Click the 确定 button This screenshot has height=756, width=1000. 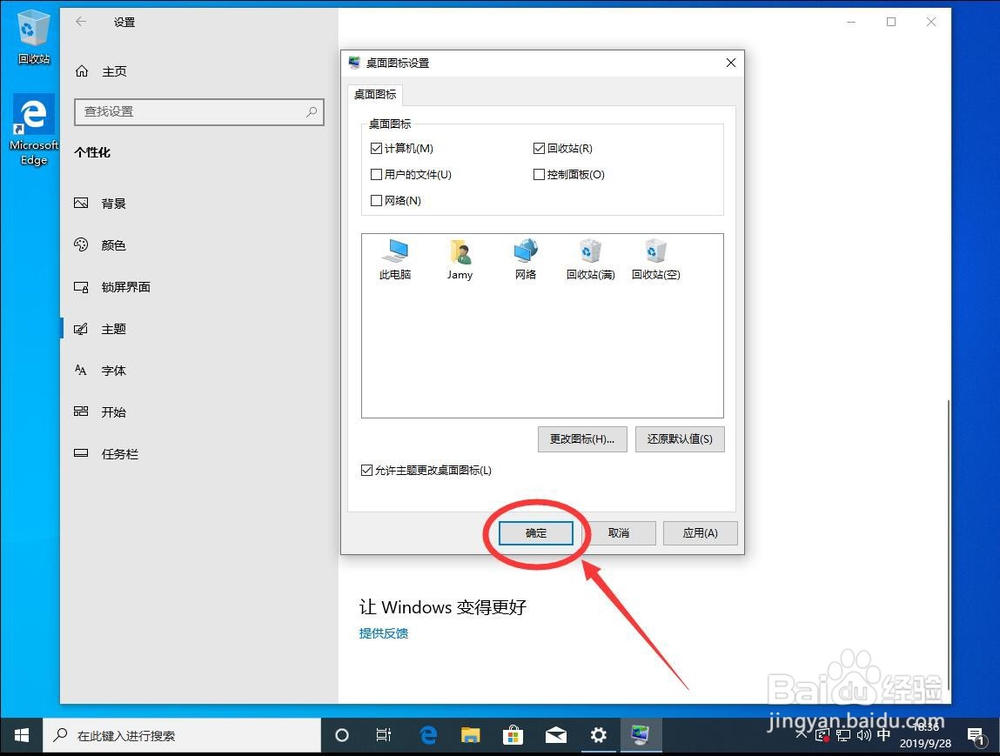coord(536,533)
